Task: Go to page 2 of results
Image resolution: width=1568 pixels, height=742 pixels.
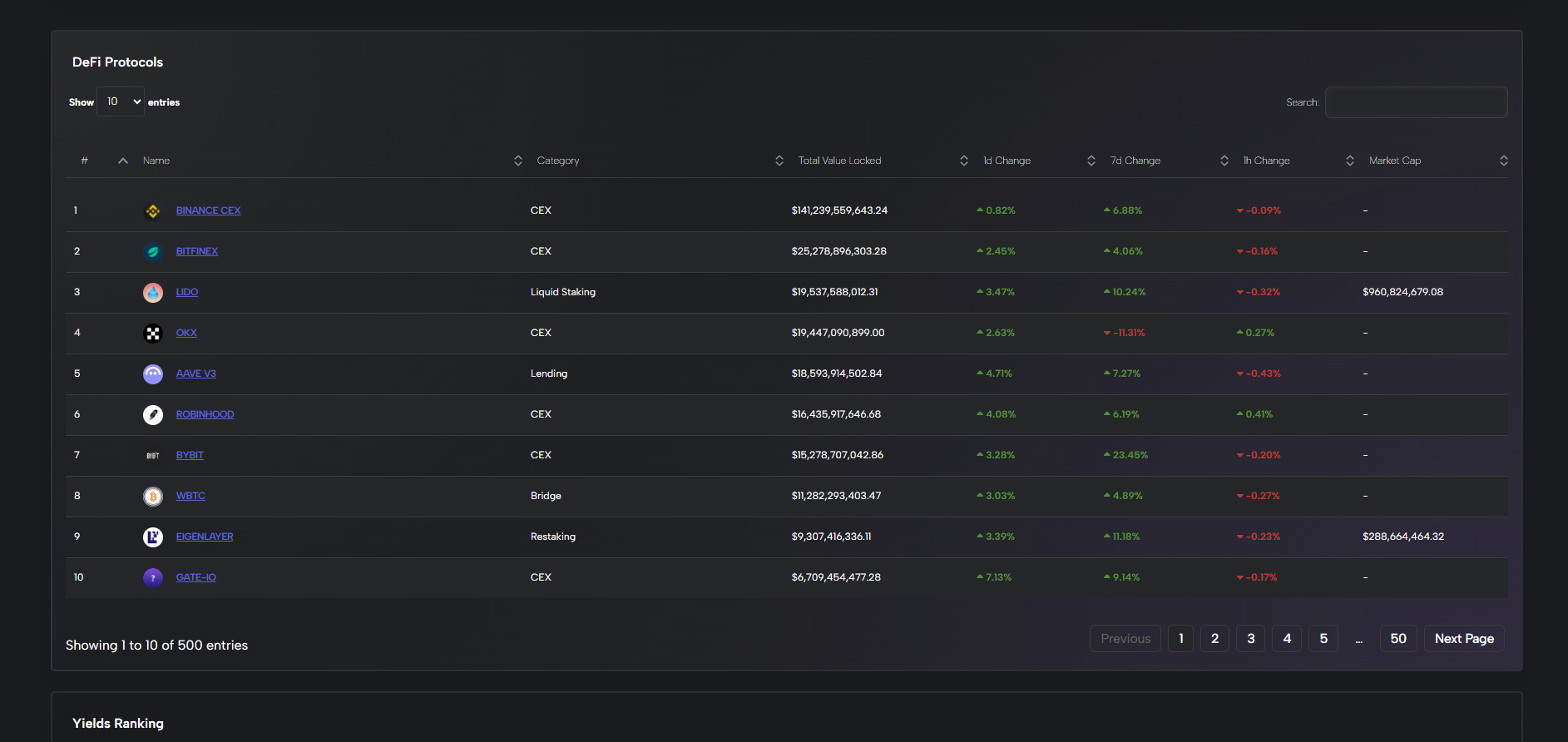Action: pyautogui.click(x=1214, y=639)
